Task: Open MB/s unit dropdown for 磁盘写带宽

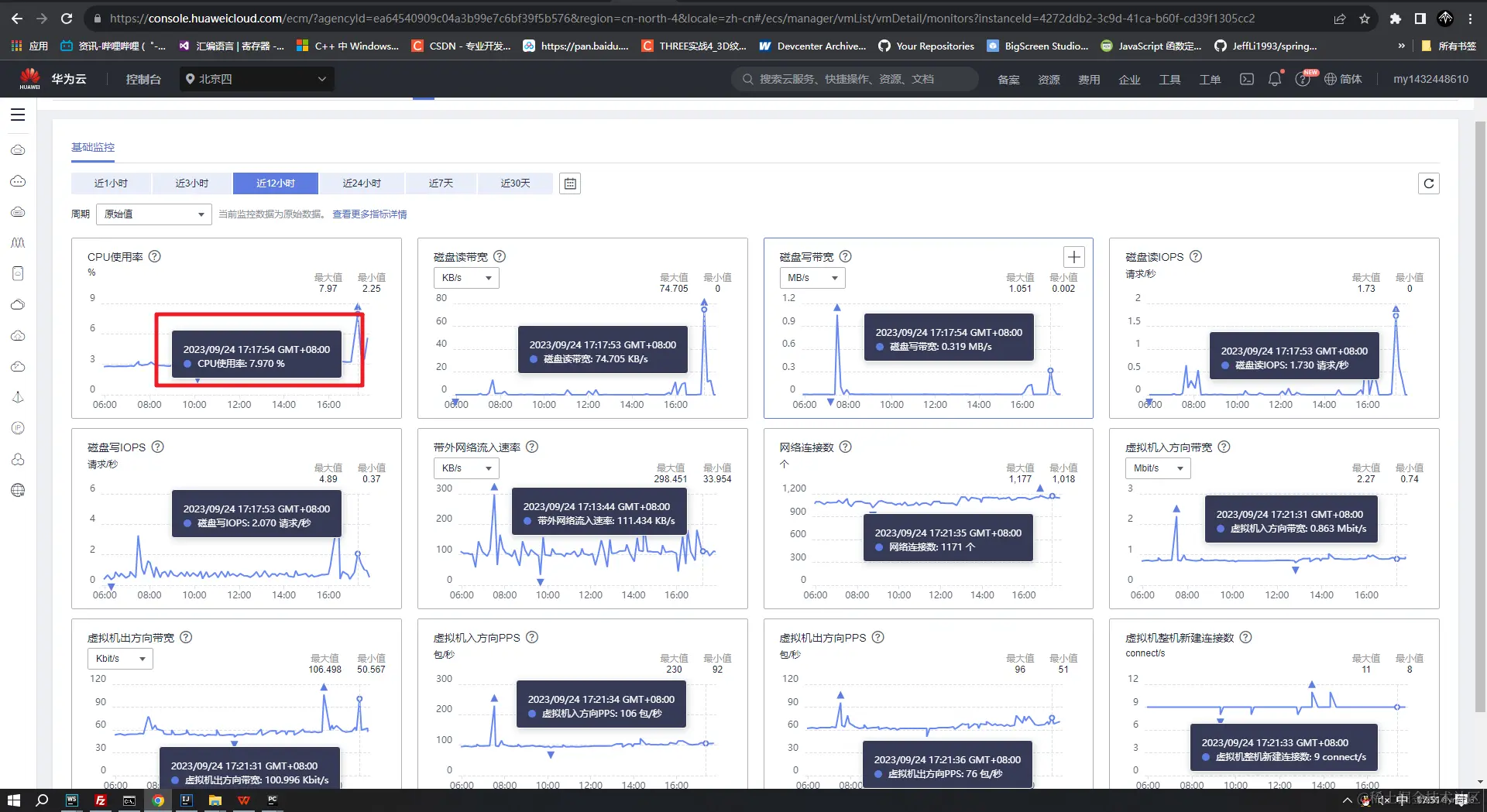Action: (x=812, y=278)
